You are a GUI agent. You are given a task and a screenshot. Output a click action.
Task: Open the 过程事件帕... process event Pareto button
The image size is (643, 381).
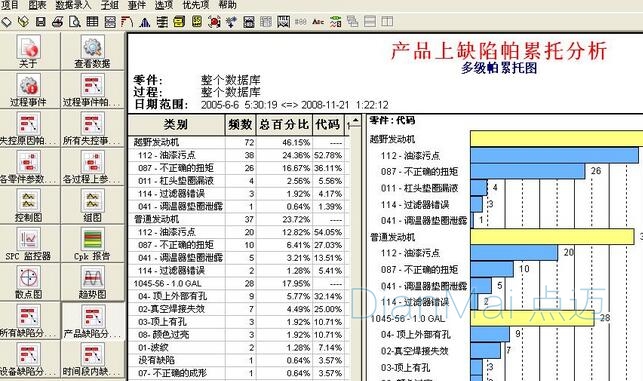point(92,89)
